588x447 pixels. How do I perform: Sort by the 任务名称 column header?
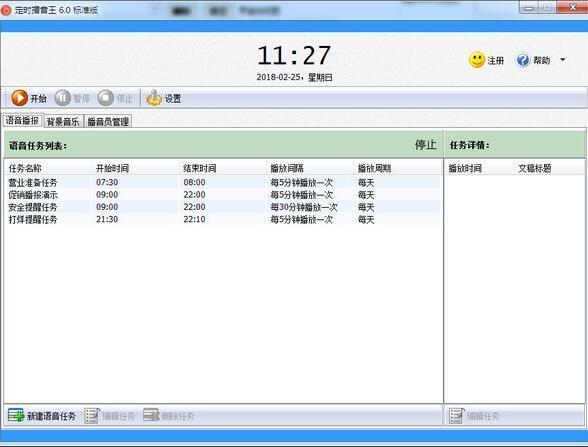point(48,168)
